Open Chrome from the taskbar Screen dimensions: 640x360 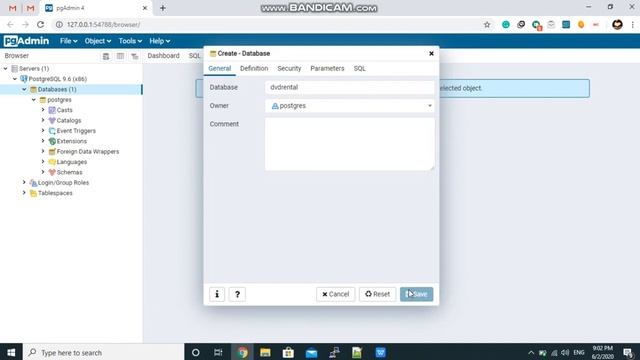(x=243, y=352)
